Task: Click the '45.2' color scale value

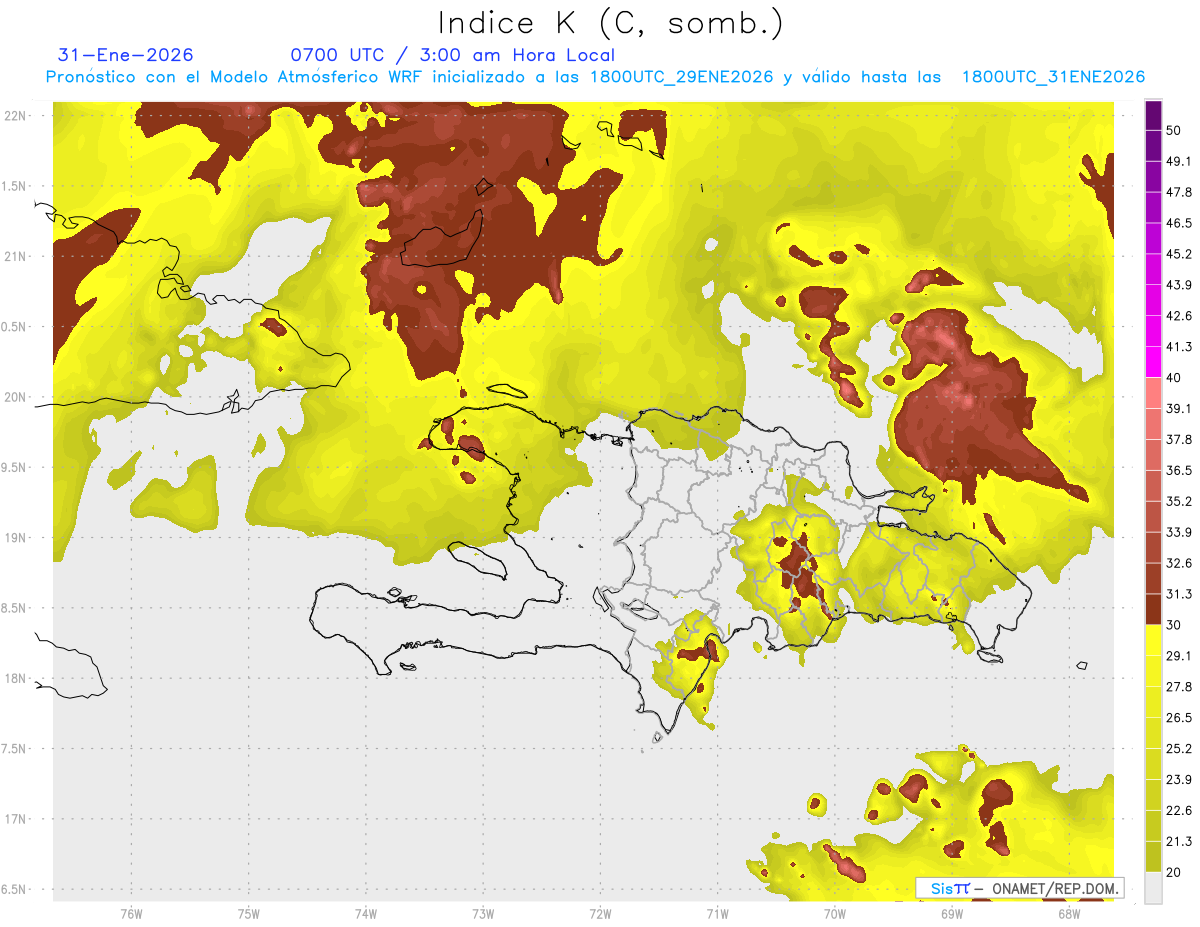Action: [1179, 254]
